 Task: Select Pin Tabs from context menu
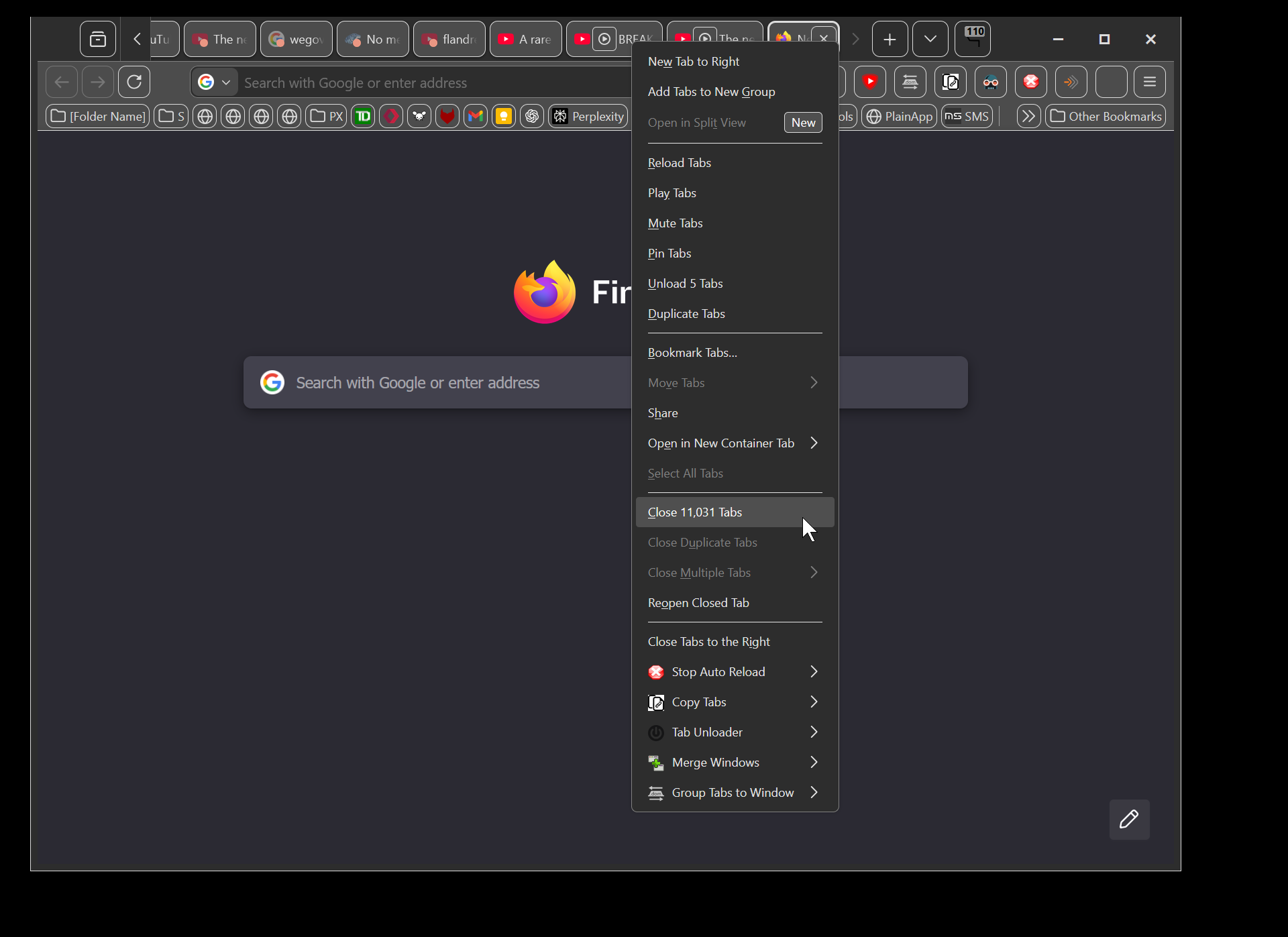click(669, 254)
